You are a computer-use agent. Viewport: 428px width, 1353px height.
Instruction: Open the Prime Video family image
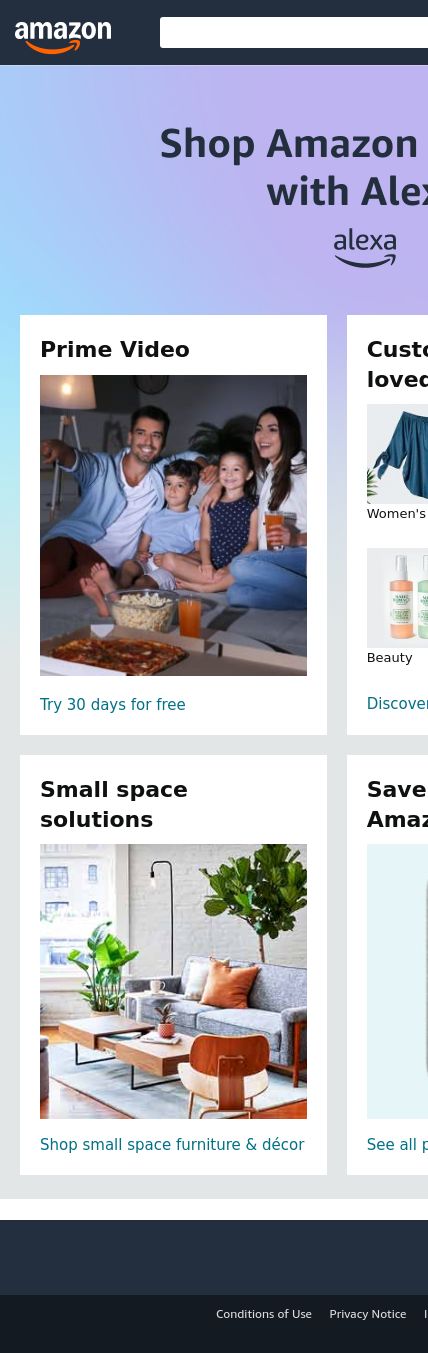click(173, 525)
